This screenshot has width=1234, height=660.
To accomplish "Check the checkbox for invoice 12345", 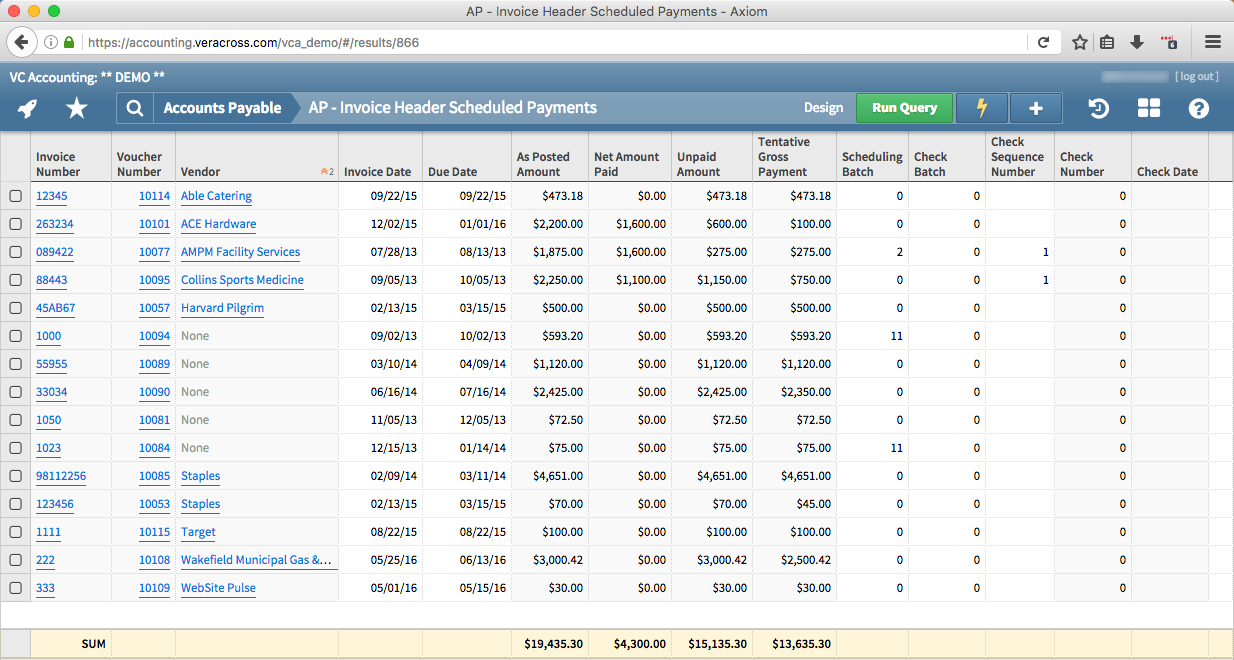I will (15, 196).
